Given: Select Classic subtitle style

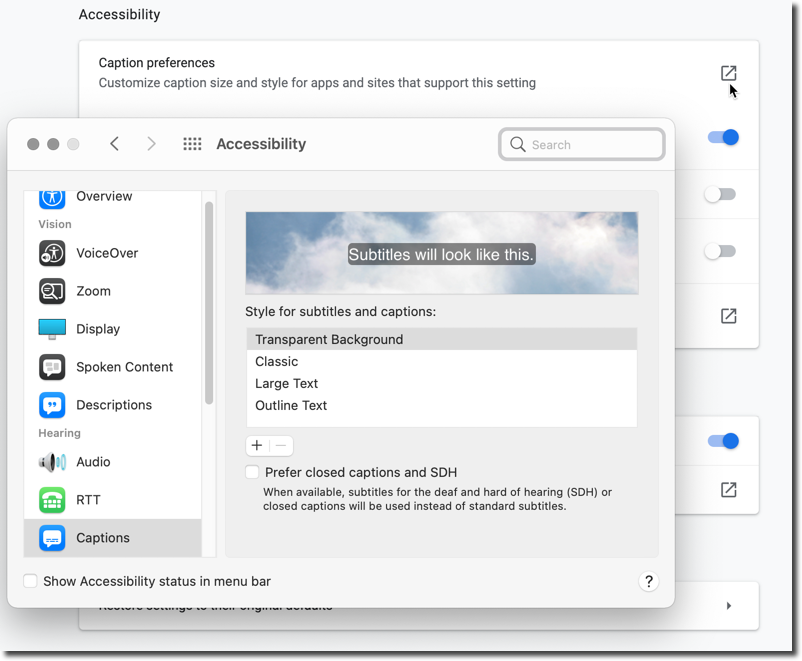Looking at the screenshot, I should pyautogui.click(x=277, y=362).
